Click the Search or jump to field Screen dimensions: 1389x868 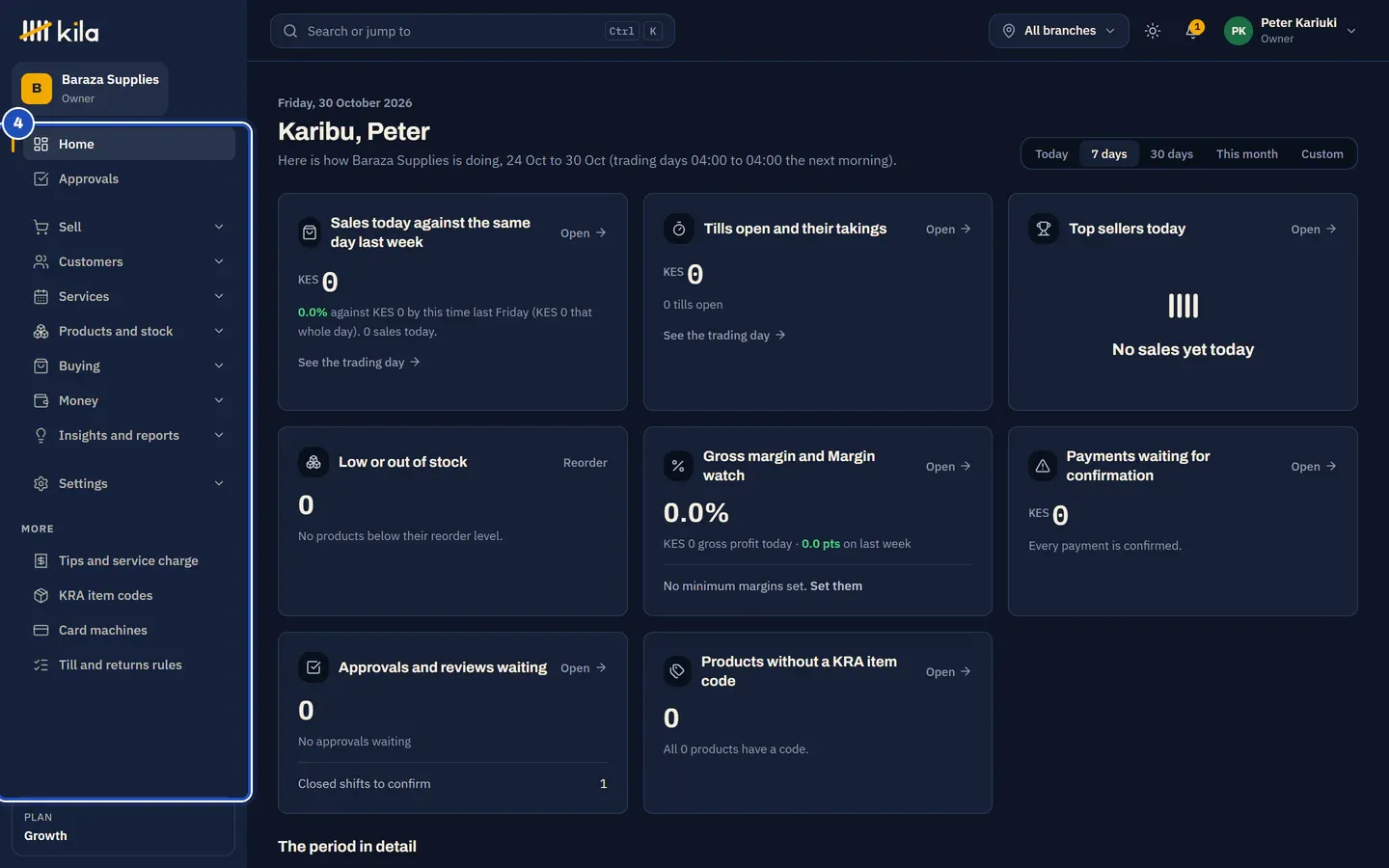472,31
